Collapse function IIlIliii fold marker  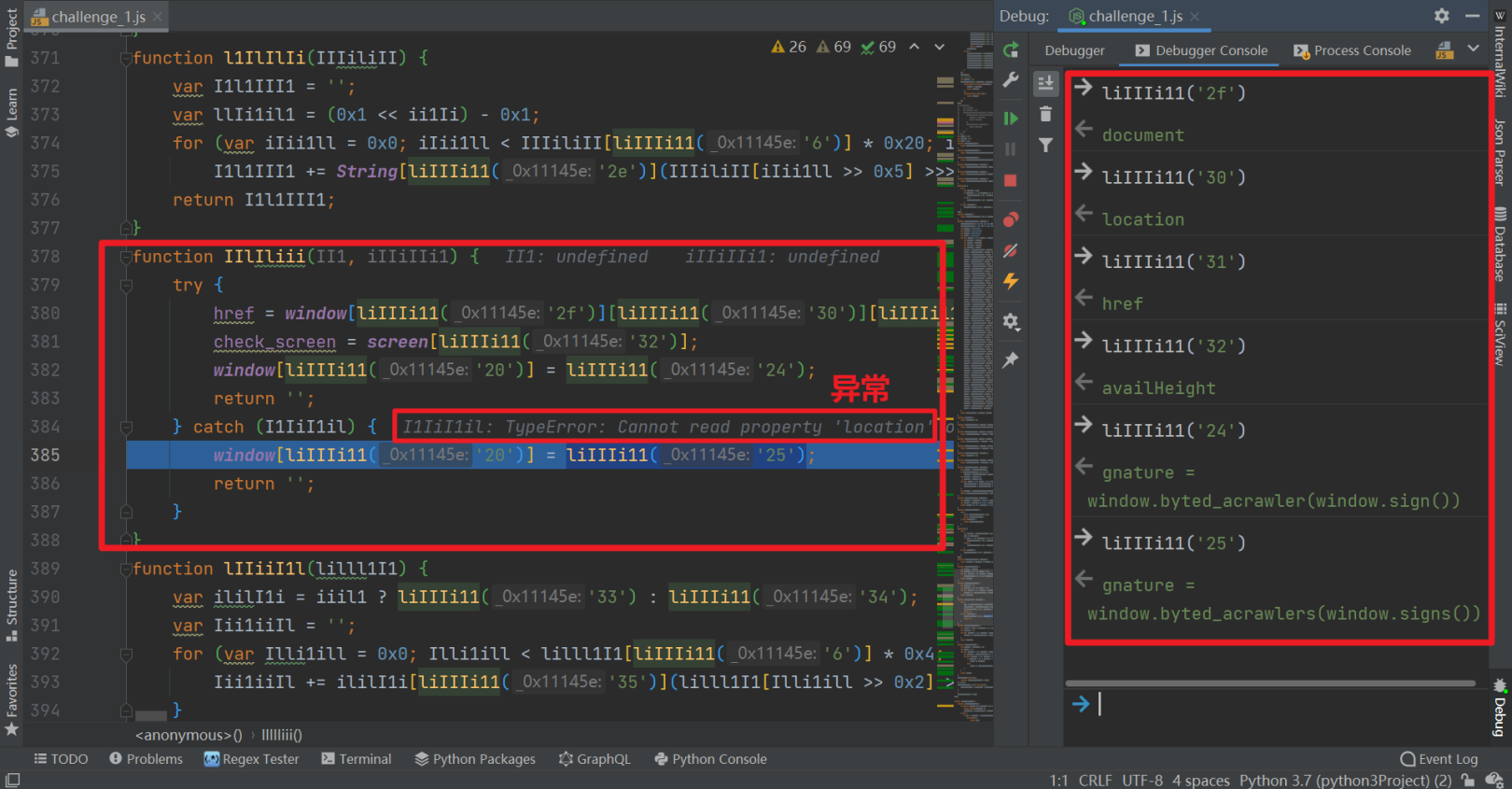pyautogui.click(x=126, y=257)
